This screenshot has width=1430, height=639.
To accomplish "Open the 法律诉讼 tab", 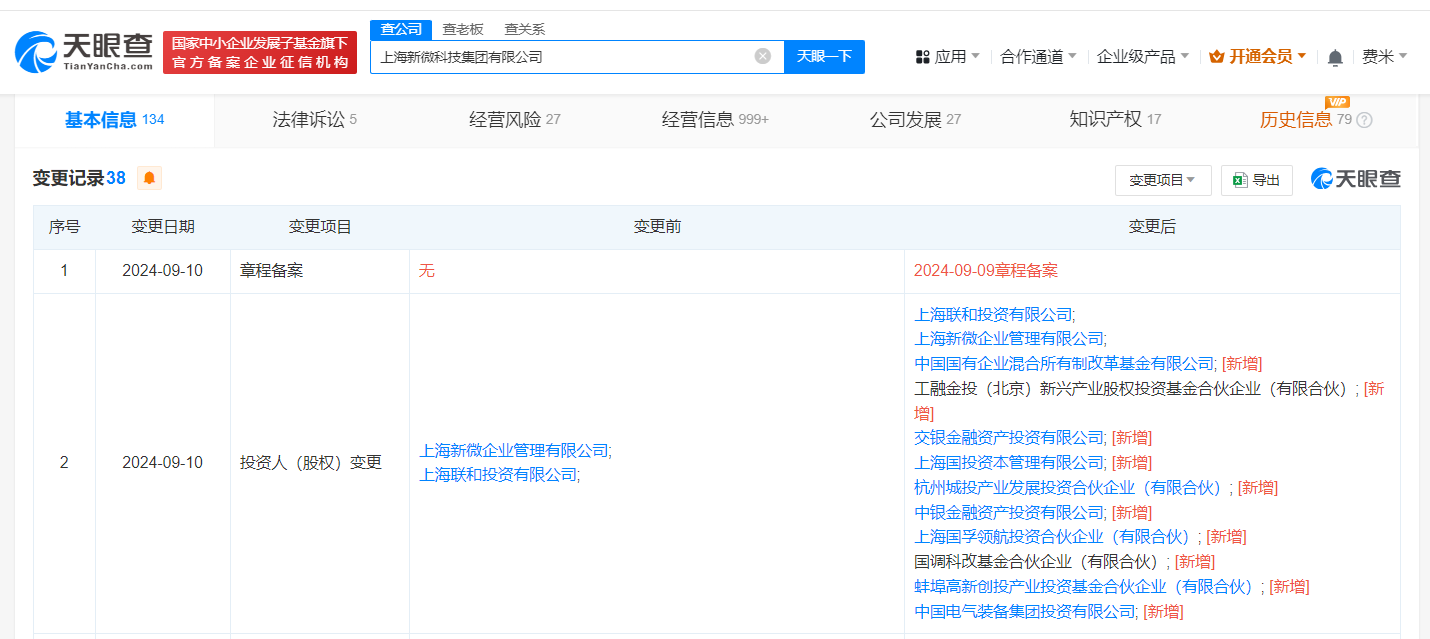I will click(x=310, y=118).
